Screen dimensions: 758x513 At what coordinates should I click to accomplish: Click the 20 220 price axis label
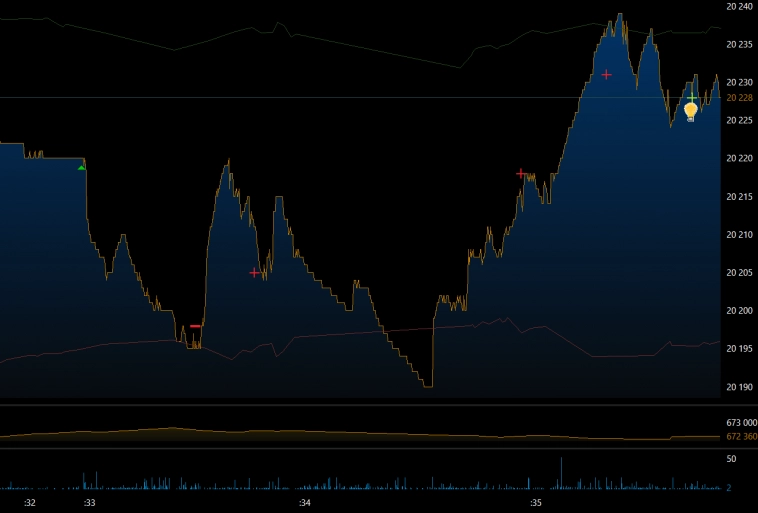point(740,159)
